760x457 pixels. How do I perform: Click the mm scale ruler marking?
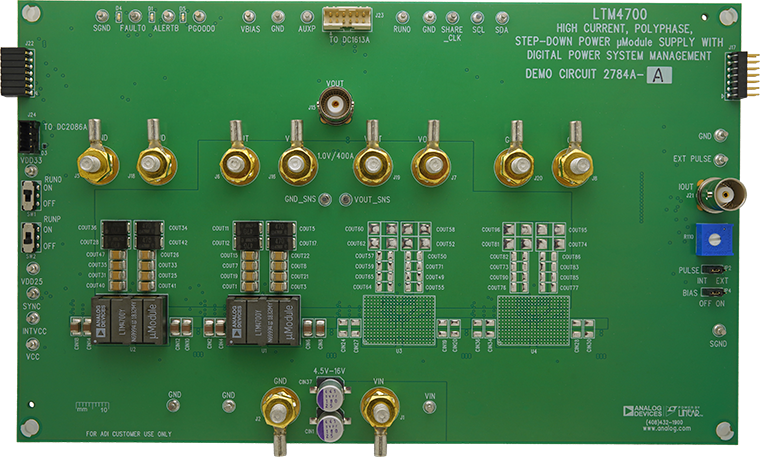click(x=92, y=406)
